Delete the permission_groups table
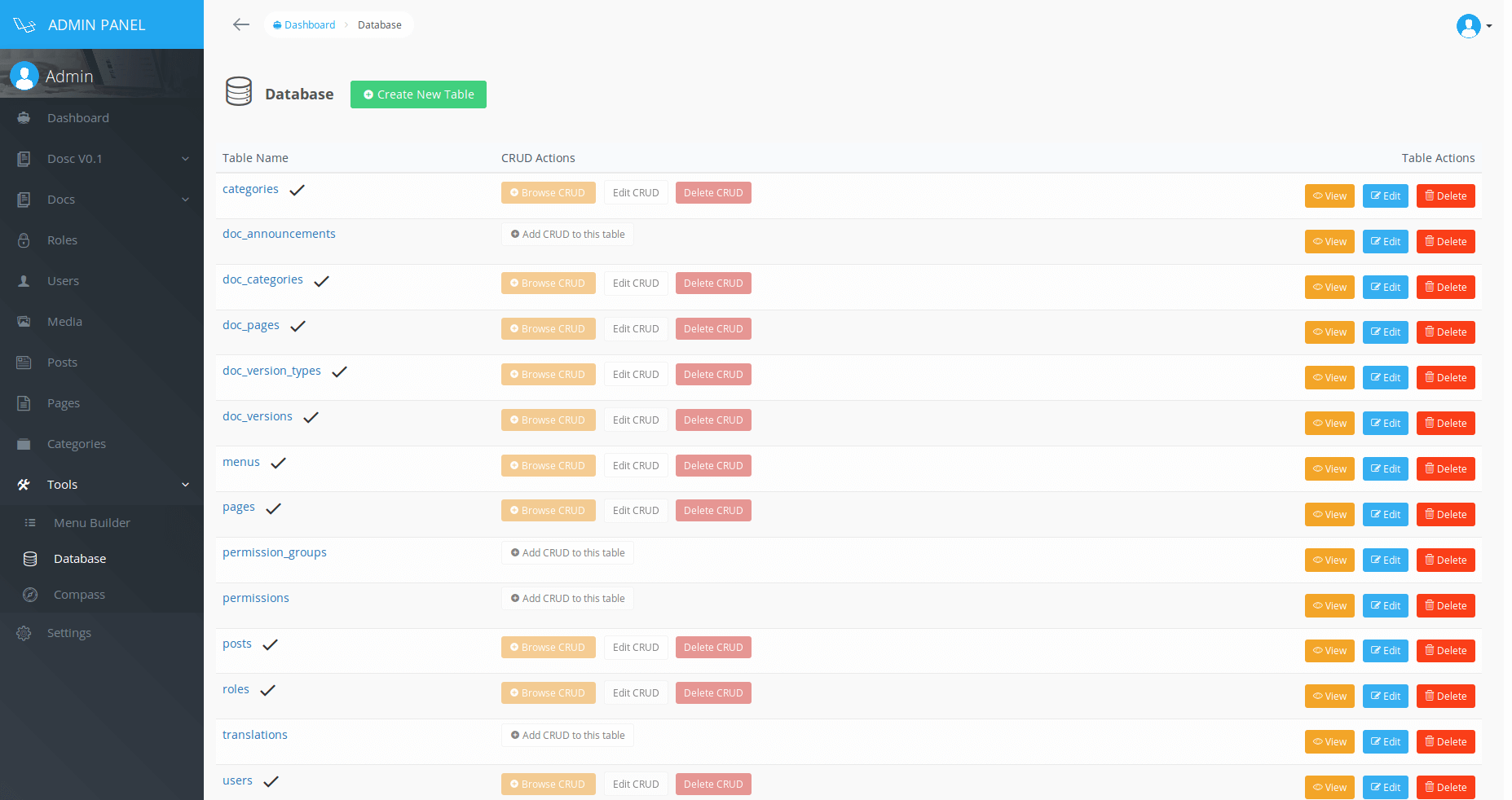The image size is (1512, 800). 1446,560
